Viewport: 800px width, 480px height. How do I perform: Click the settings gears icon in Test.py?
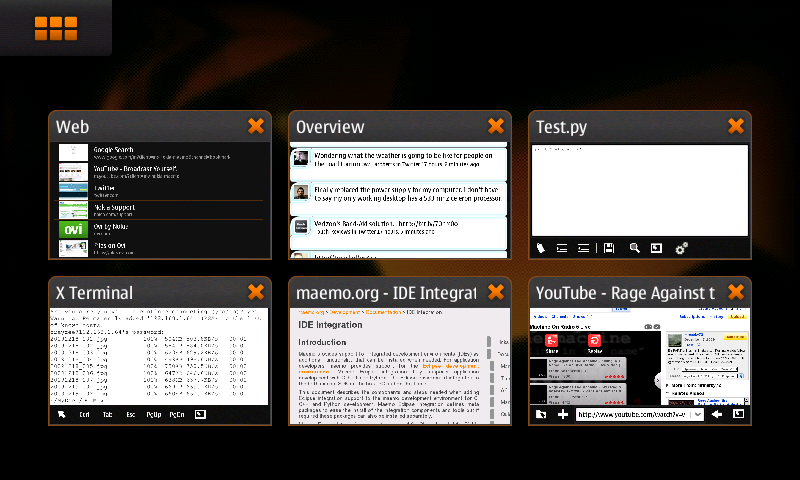[x=682, y=248]
